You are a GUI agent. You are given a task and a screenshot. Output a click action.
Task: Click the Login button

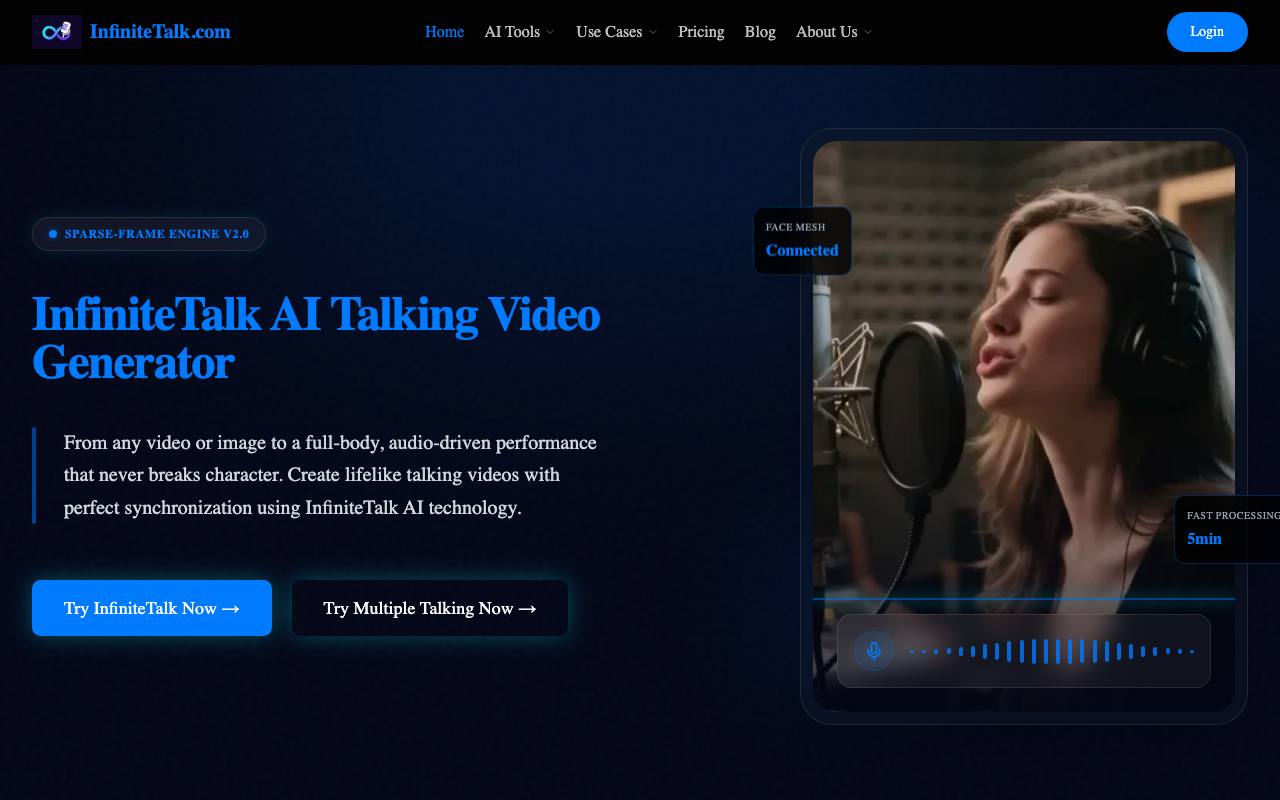click(x=1207, y=32)
